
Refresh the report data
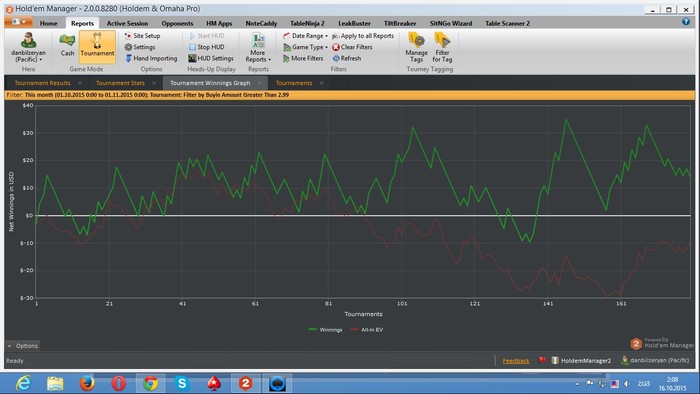[346, 58]
